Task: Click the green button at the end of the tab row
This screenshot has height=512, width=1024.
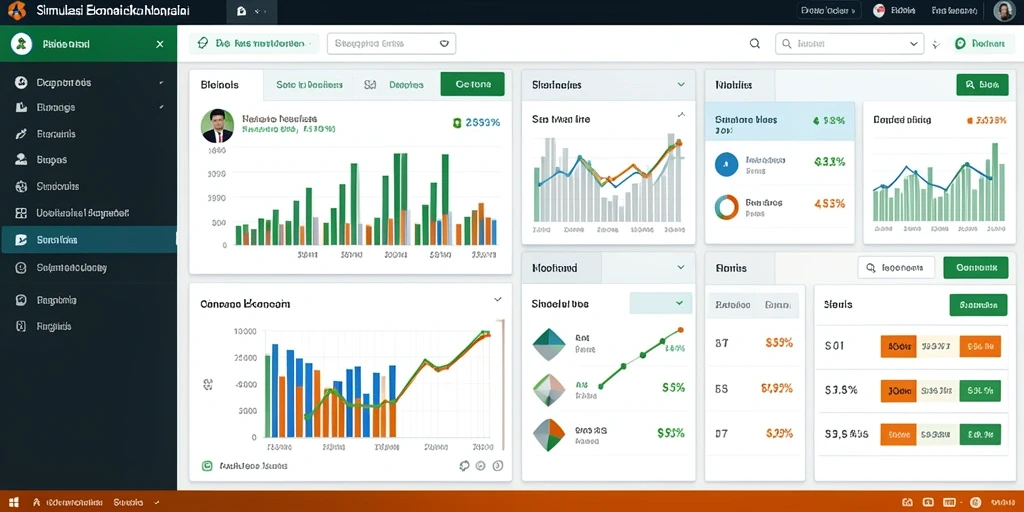Action: [472, 84]
